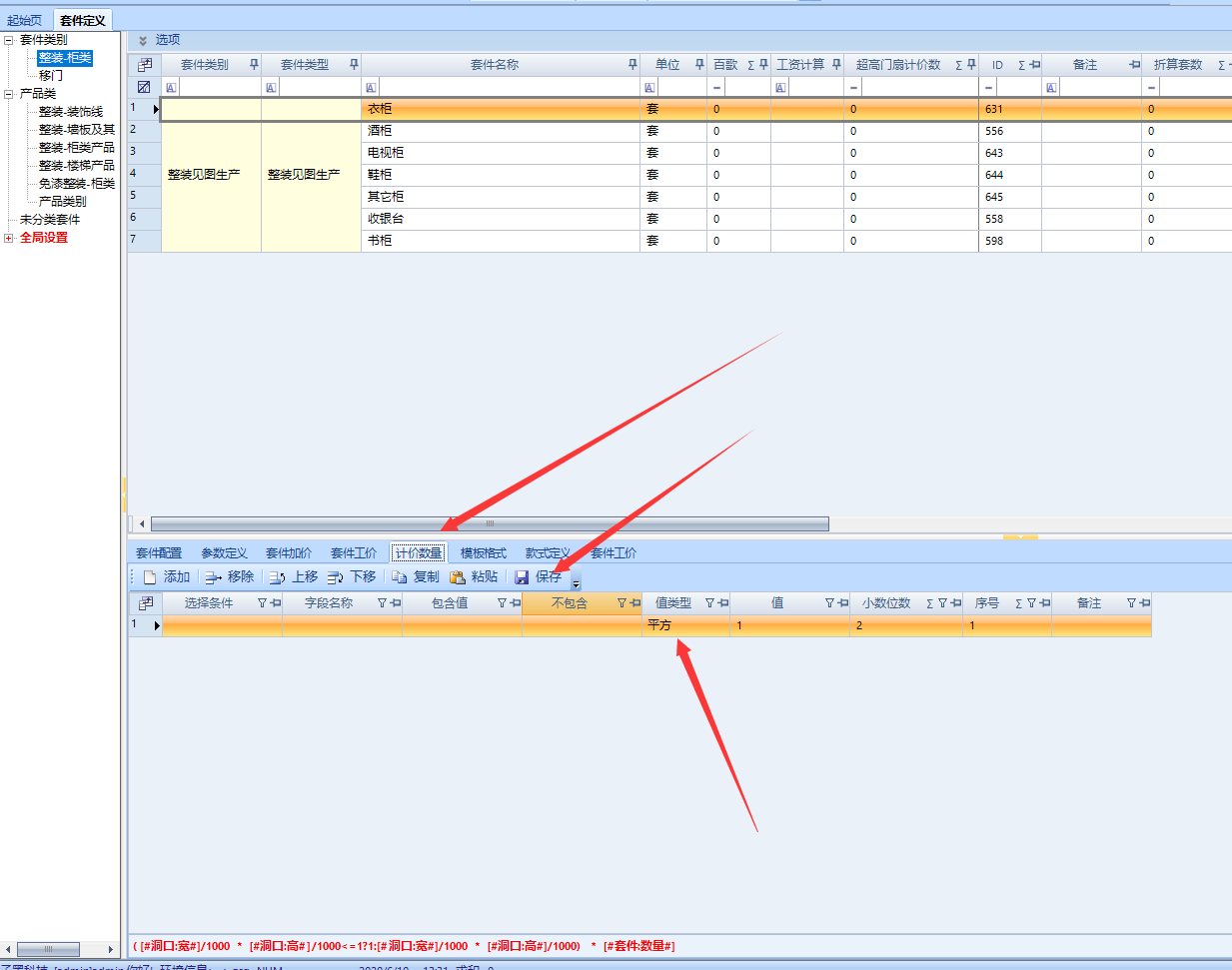This screenshot has height=970, width=1232.
Task: Click the filter icon on 选择条件 column
Action: (x=262, y=603)
